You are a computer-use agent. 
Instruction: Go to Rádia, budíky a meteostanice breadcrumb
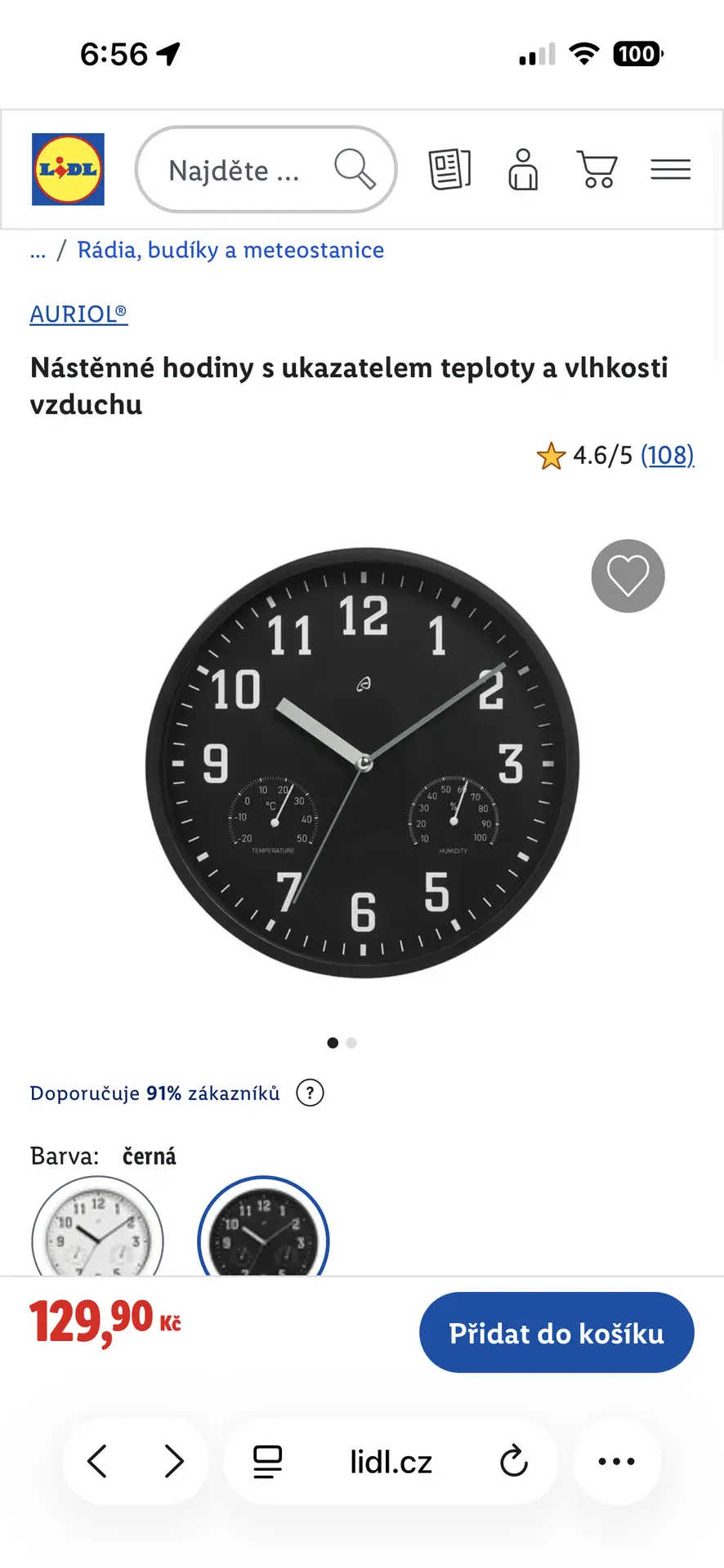[230, 250]
